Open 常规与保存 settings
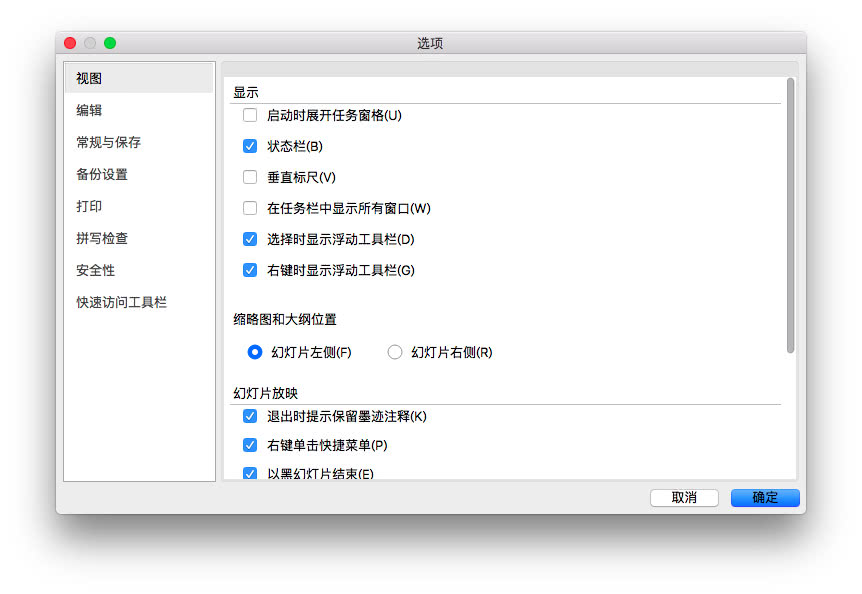The height and width of the screenshot is (594, 862). [139, 142]
